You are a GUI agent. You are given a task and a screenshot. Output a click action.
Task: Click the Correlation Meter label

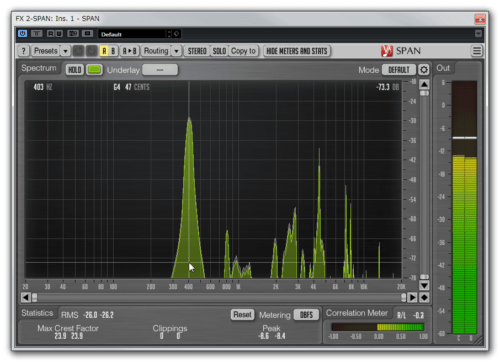click(x=357, y=313)
